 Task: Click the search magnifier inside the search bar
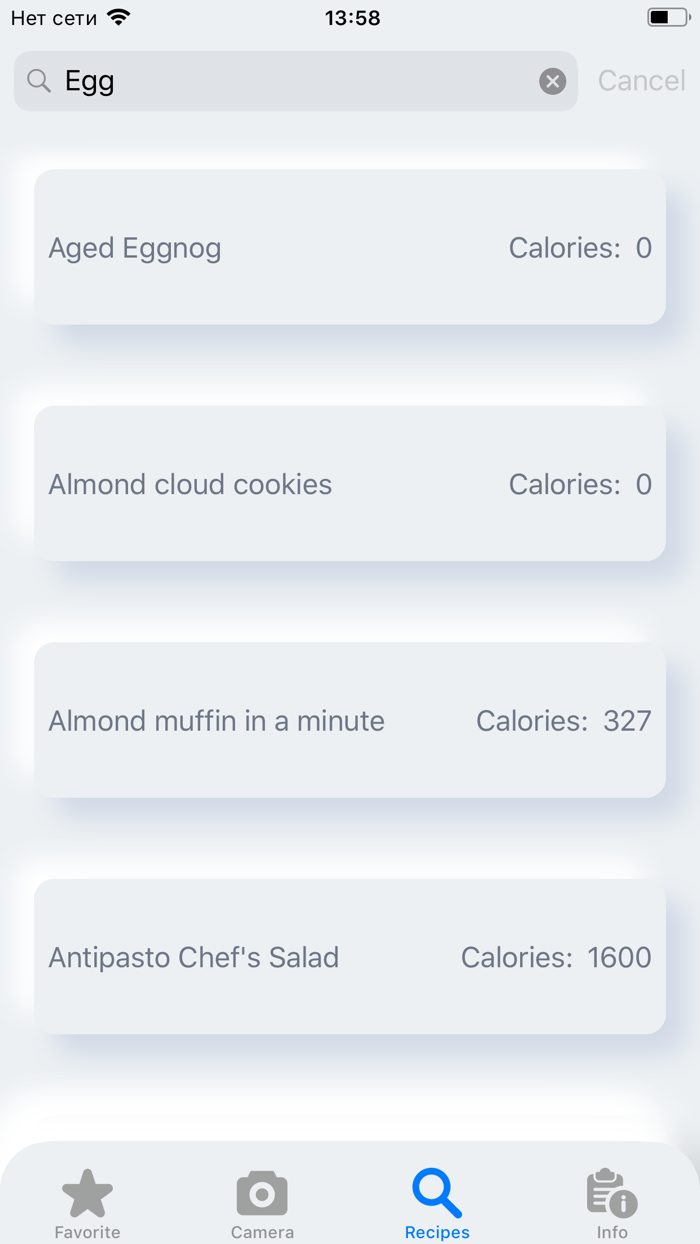[x=39, y=80]
